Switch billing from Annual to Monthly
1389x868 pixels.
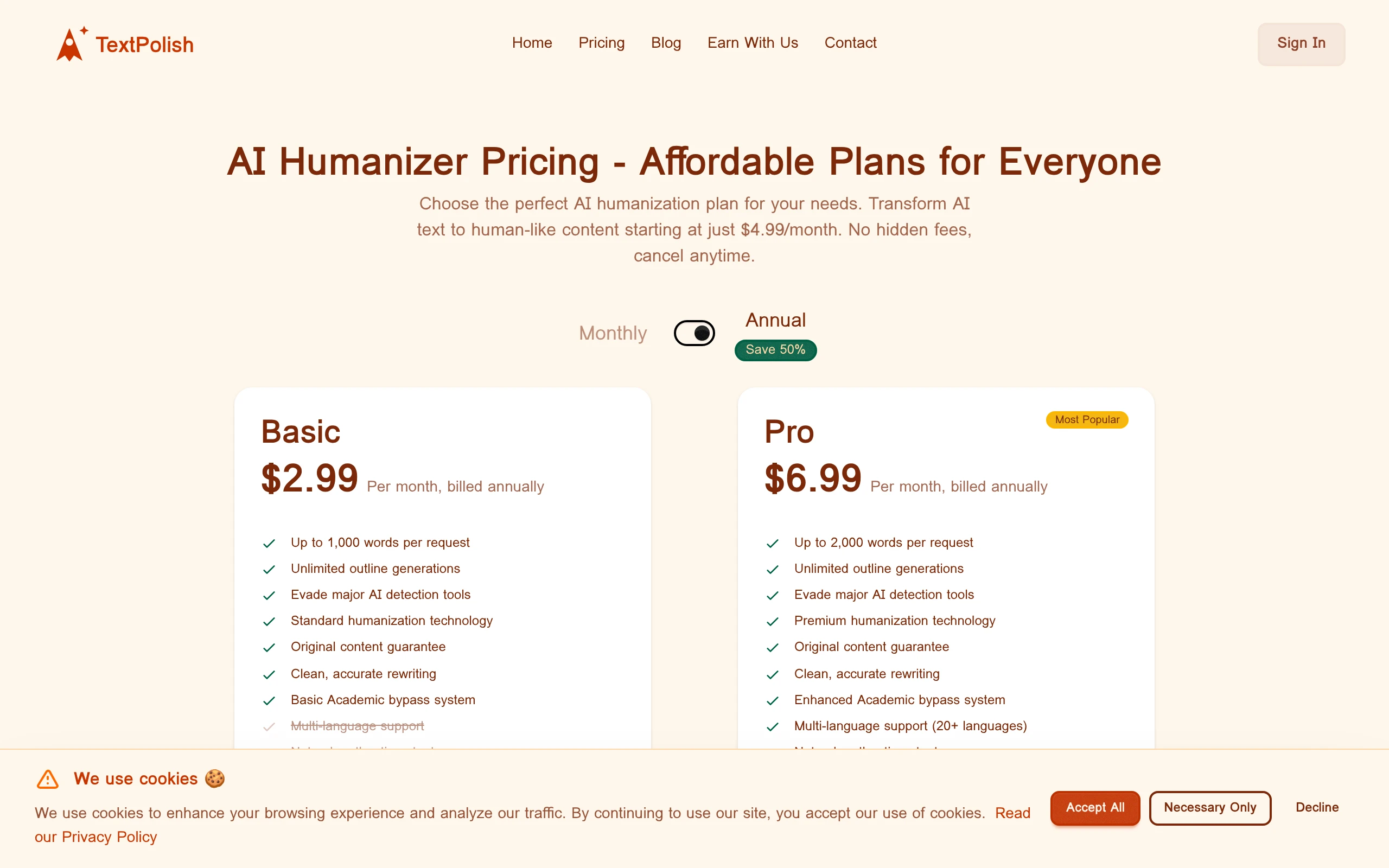(x=694, y=333)
